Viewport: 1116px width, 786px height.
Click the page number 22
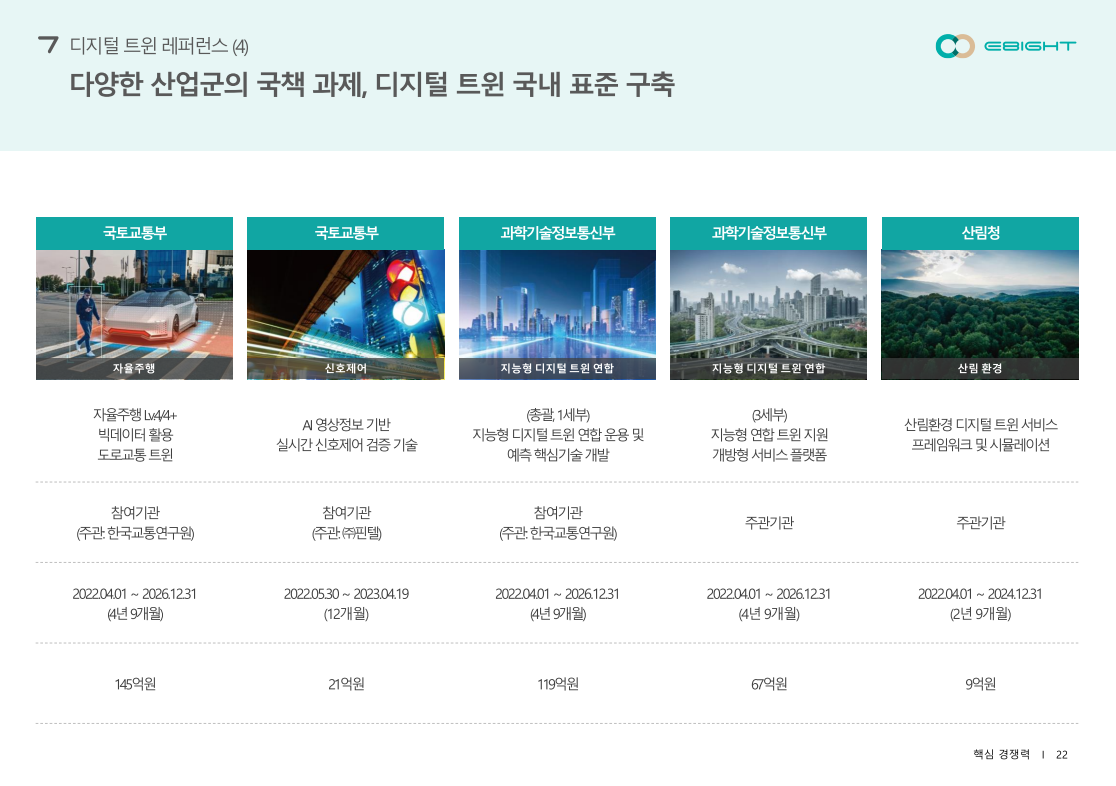[1062, 755]
